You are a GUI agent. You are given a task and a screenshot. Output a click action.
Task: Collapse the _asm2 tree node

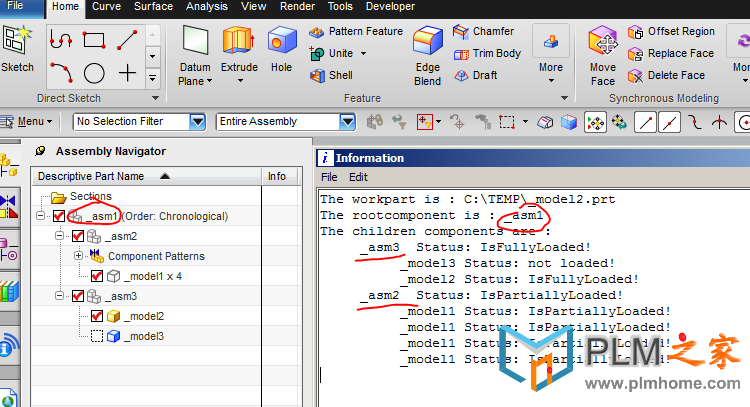(x=59, y=236)
